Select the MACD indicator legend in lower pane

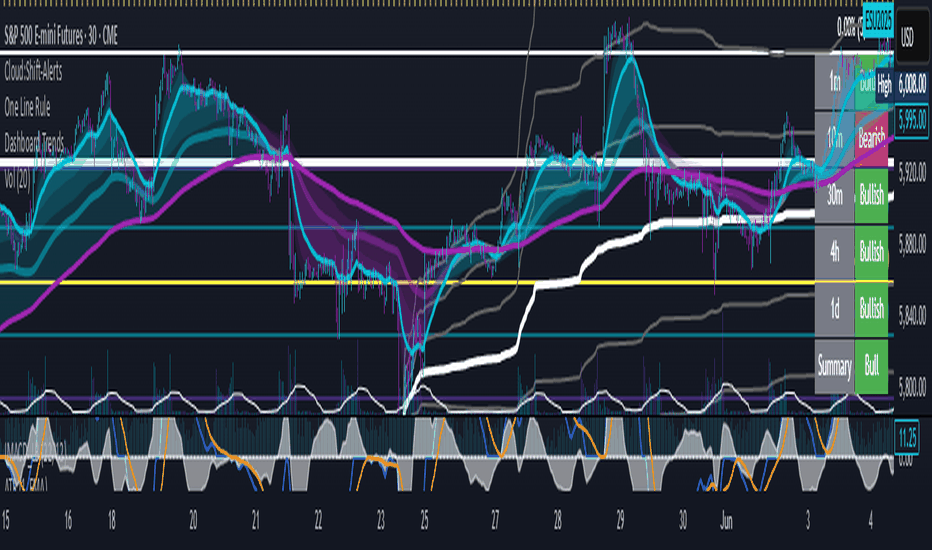[x=34, y=450]
